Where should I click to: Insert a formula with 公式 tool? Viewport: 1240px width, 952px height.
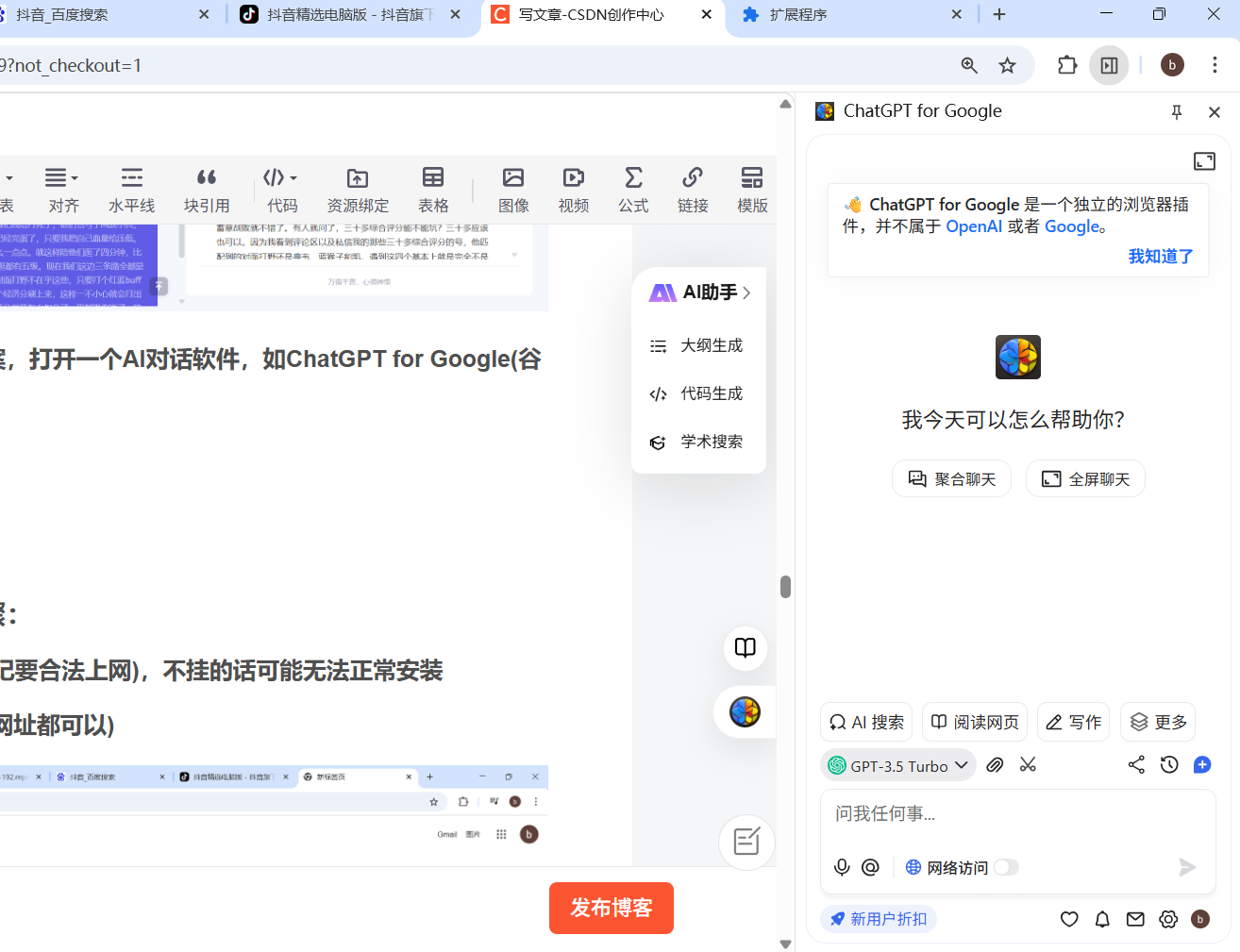tap(633, 190)
